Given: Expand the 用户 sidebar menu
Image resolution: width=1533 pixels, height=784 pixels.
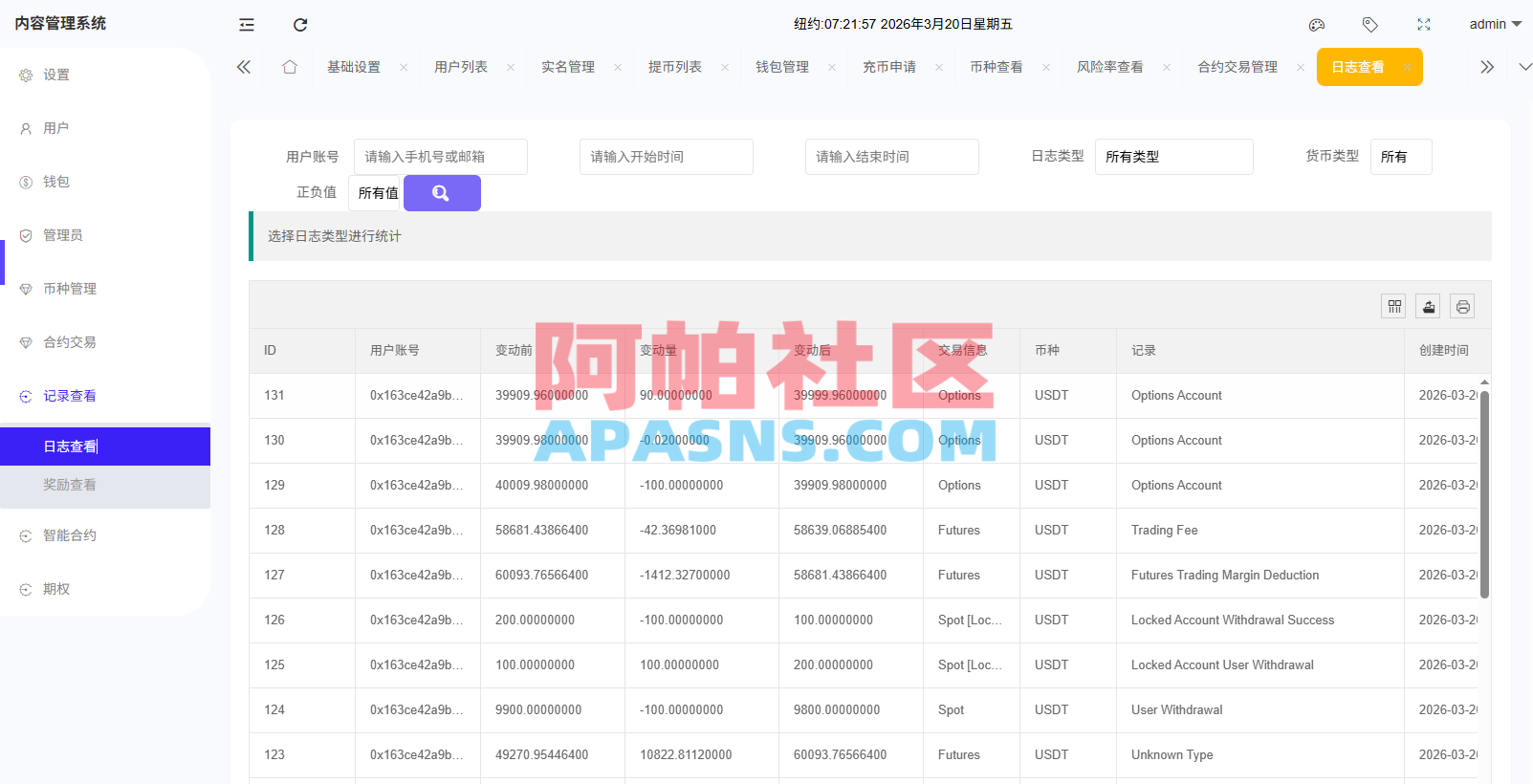Looking at the screenshot, I should coord(105,128).
